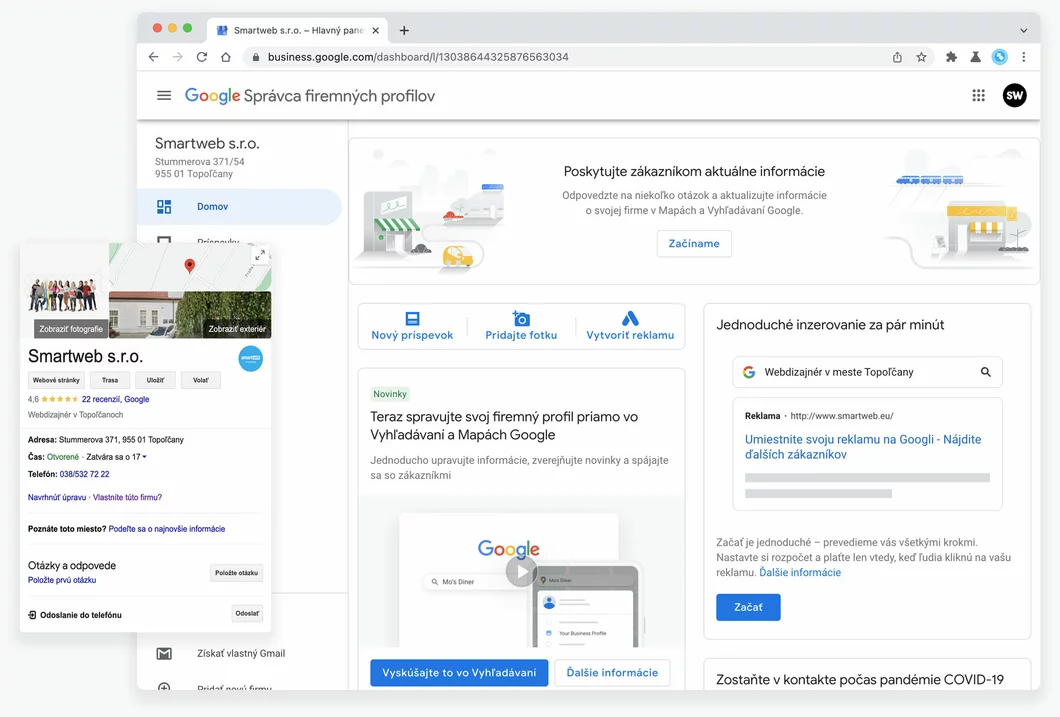1060x717 pixels.
Task: Click the Gmail envelope icon in sidebar
Action: point(164,653)
